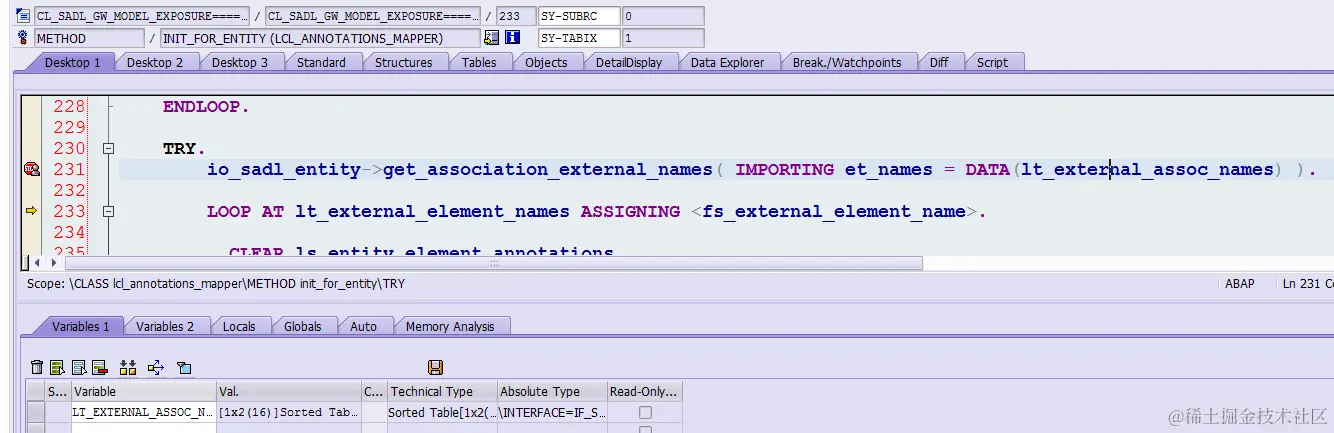Click the blue cube icon in variables toolbar
This screenshot has height=433, width=1334.
184,368
